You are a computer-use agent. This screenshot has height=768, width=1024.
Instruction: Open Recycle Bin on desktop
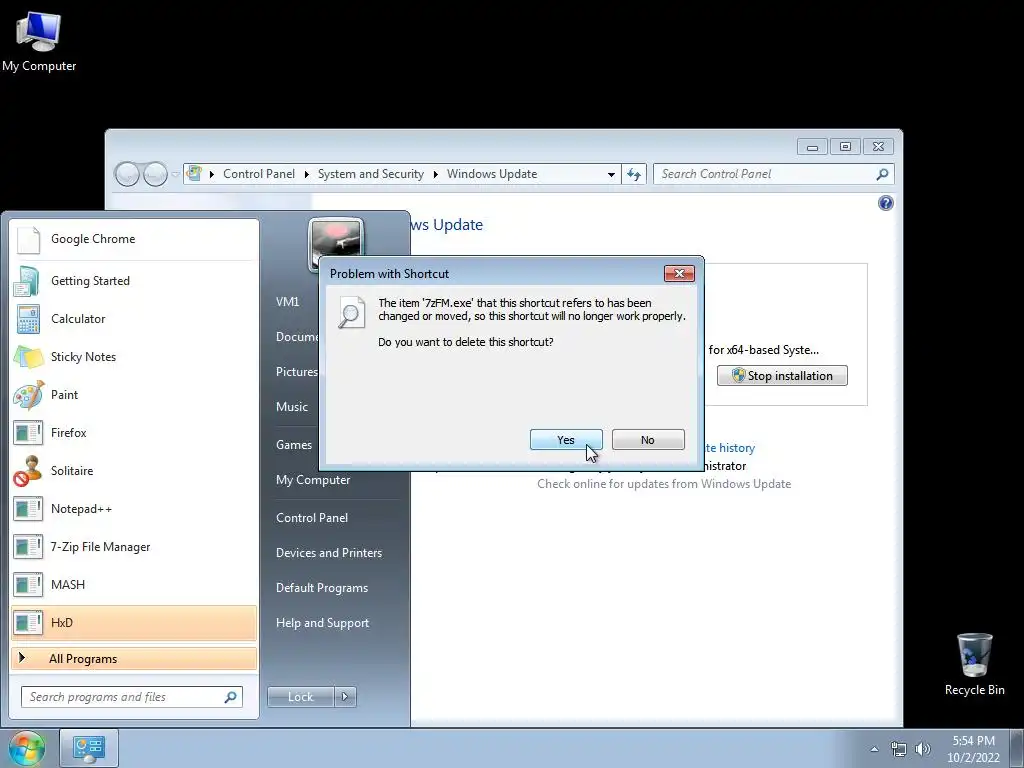tap(974, 664)
